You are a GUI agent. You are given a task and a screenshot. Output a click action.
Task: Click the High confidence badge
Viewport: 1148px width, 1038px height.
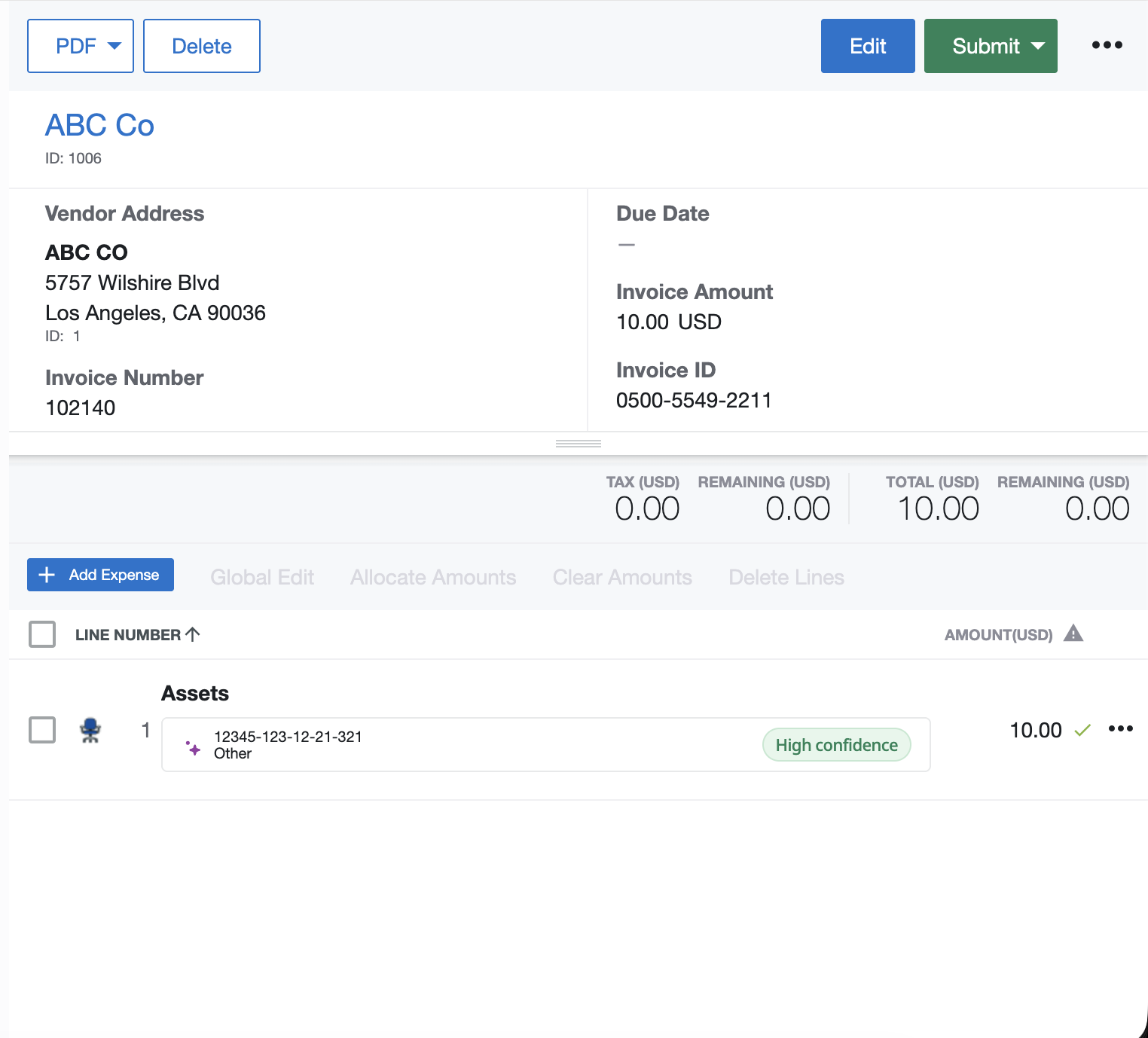coord(837,745)
